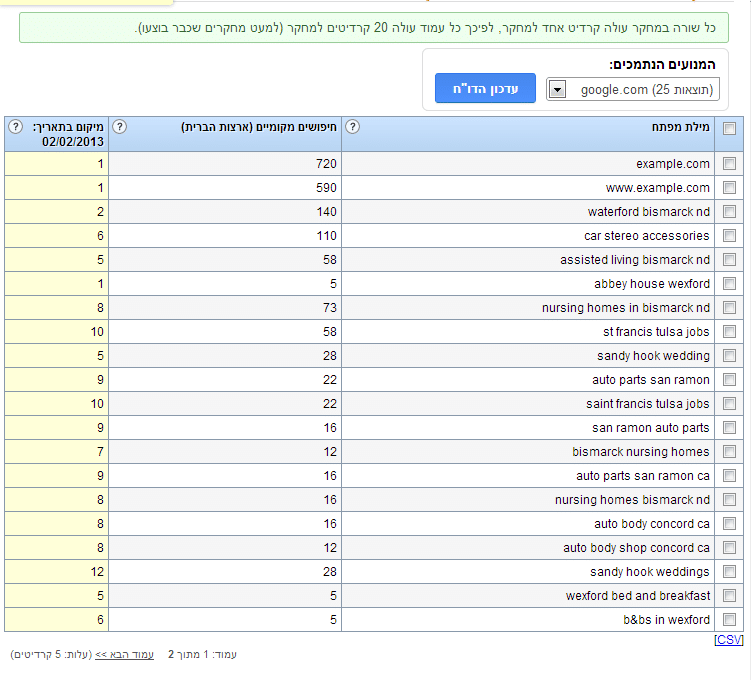Click keyword assisted living bismarck nd

[x=635, y=260]
